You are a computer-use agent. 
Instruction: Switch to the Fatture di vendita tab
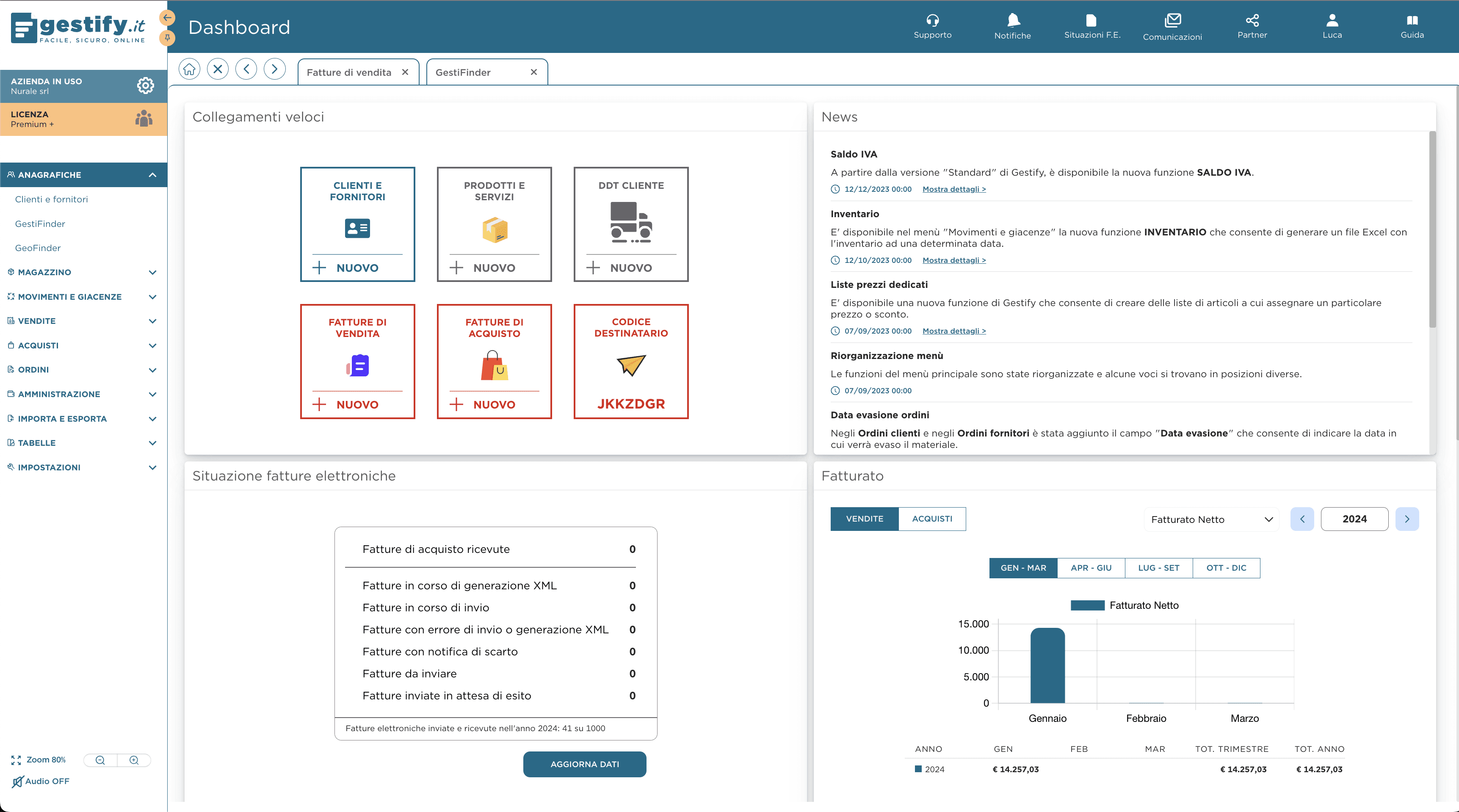click(349, 72)
